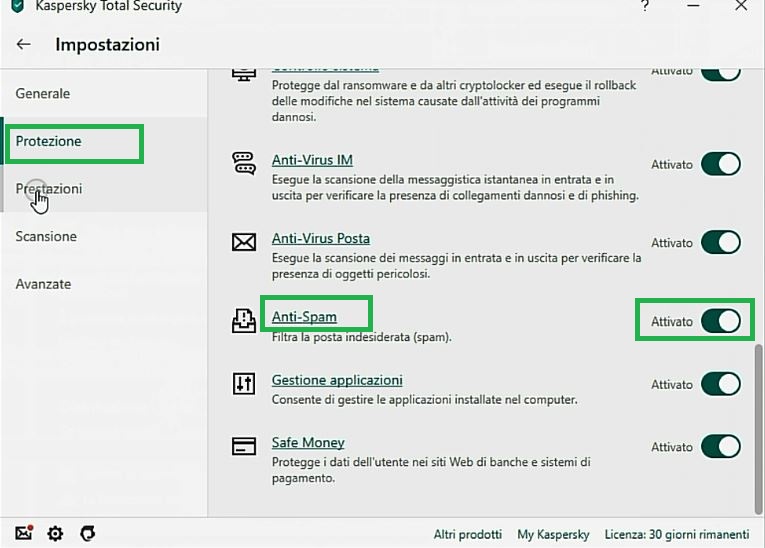Open the Scansione section
The width and height of the screenshot is (765, 548).
click(x=103, y=236)
